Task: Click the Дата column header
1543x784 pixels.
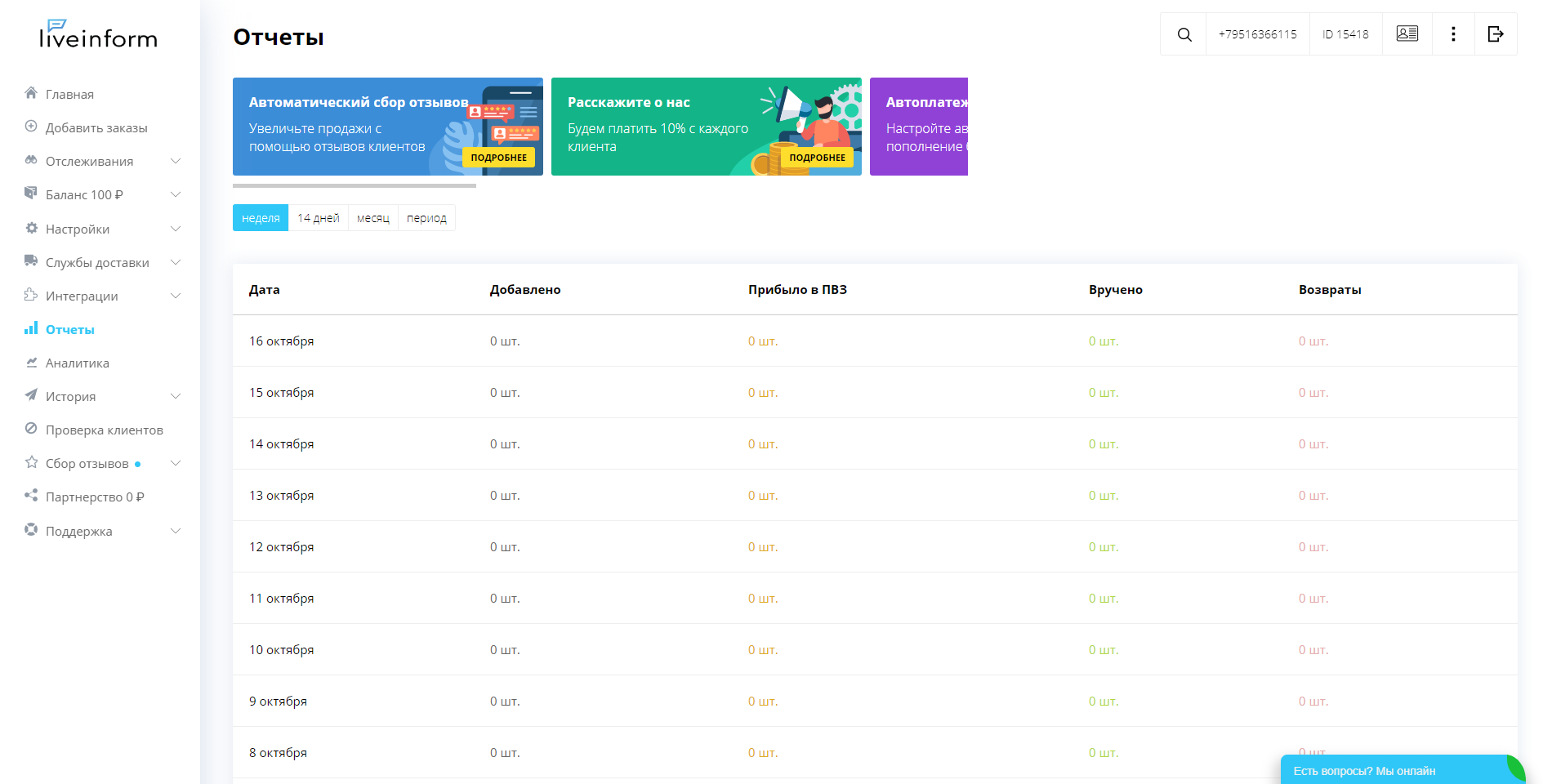Action: [x=265, y=289]
